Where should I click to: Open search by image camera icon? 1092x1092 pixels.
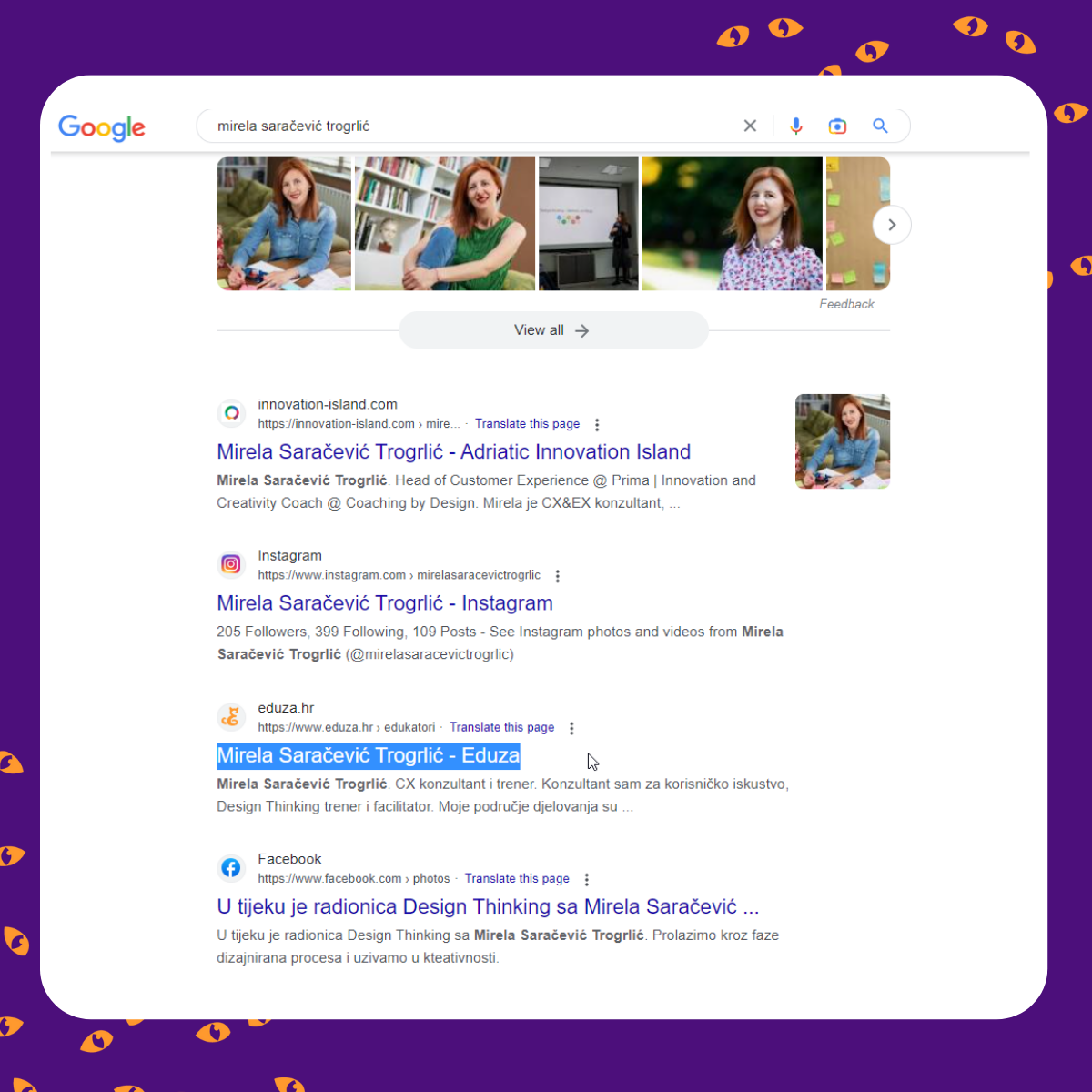837,126
